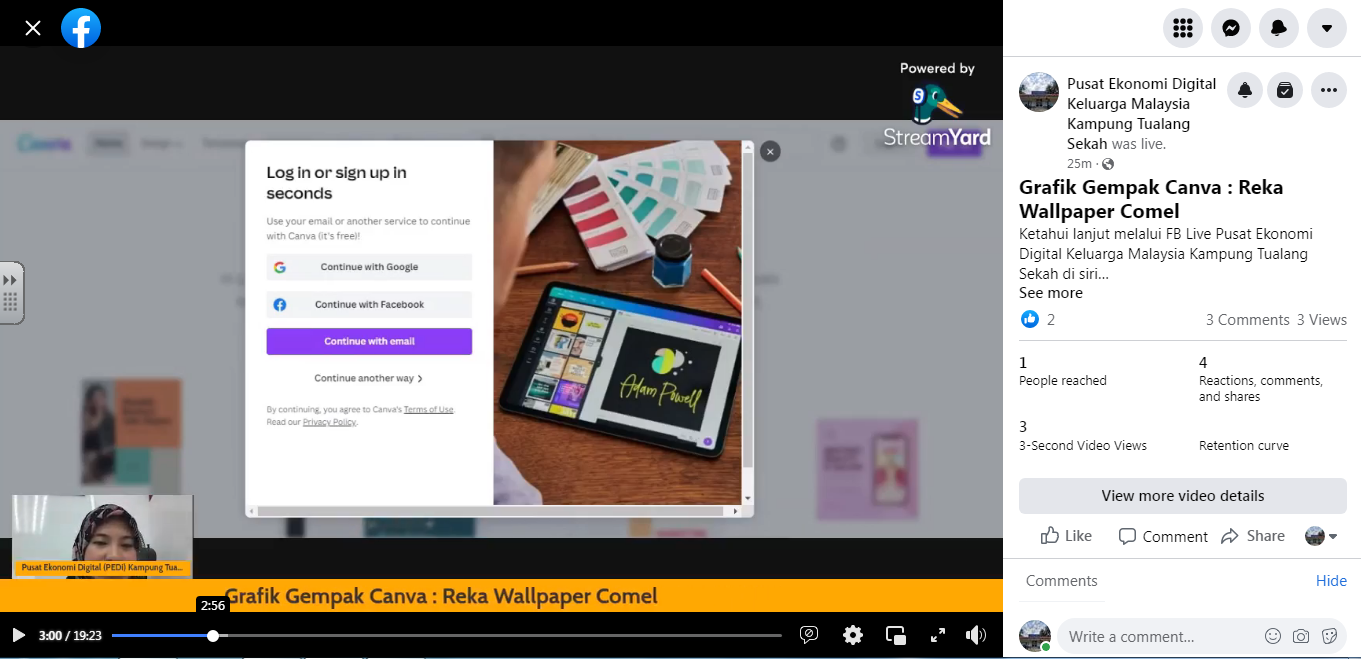
Task: Open the 3 Comments link
Action: coord(1247,320)
